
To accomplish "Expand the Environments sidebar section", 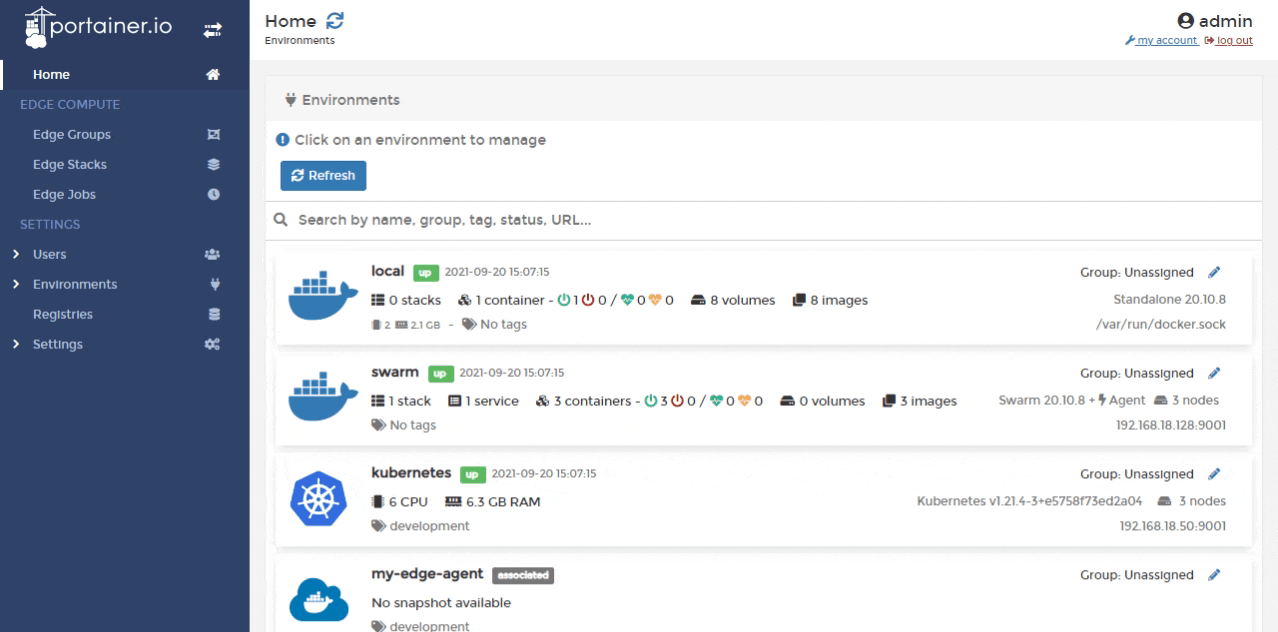I will tap(17, 284).
